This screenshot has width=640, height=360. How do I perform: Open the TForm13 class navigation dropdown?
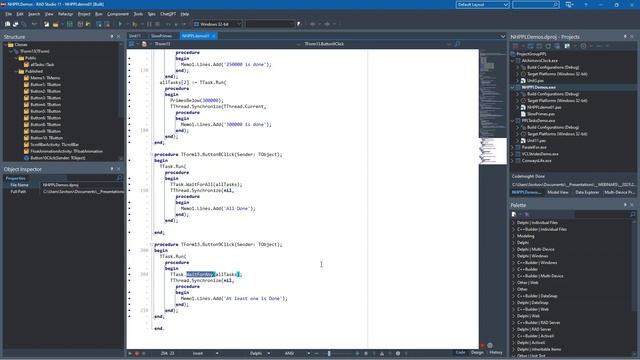pyautogui.click(x=298, y=44)
